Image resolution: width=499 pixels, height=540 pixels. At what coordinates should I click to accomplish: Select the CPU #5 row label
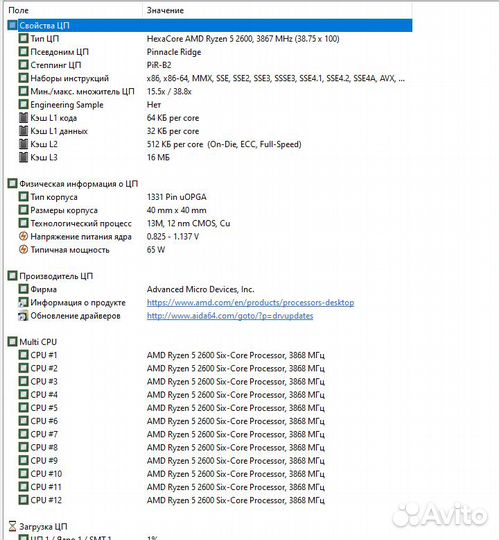[x=44, y=408]
